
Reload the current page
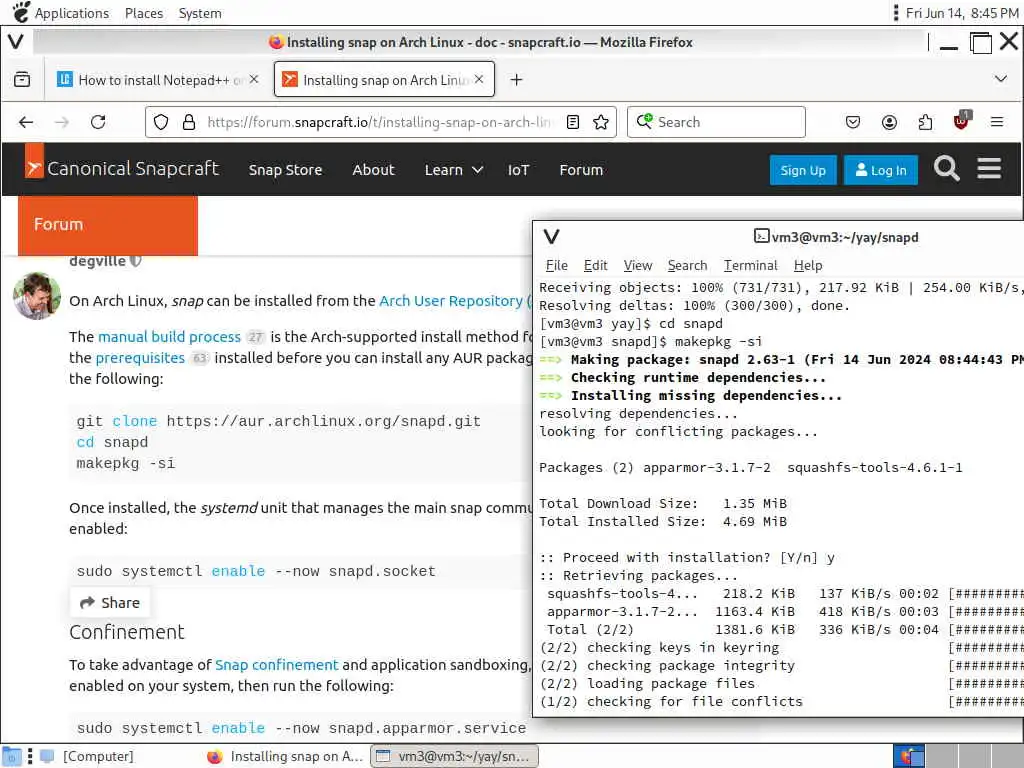coord(98,122)
